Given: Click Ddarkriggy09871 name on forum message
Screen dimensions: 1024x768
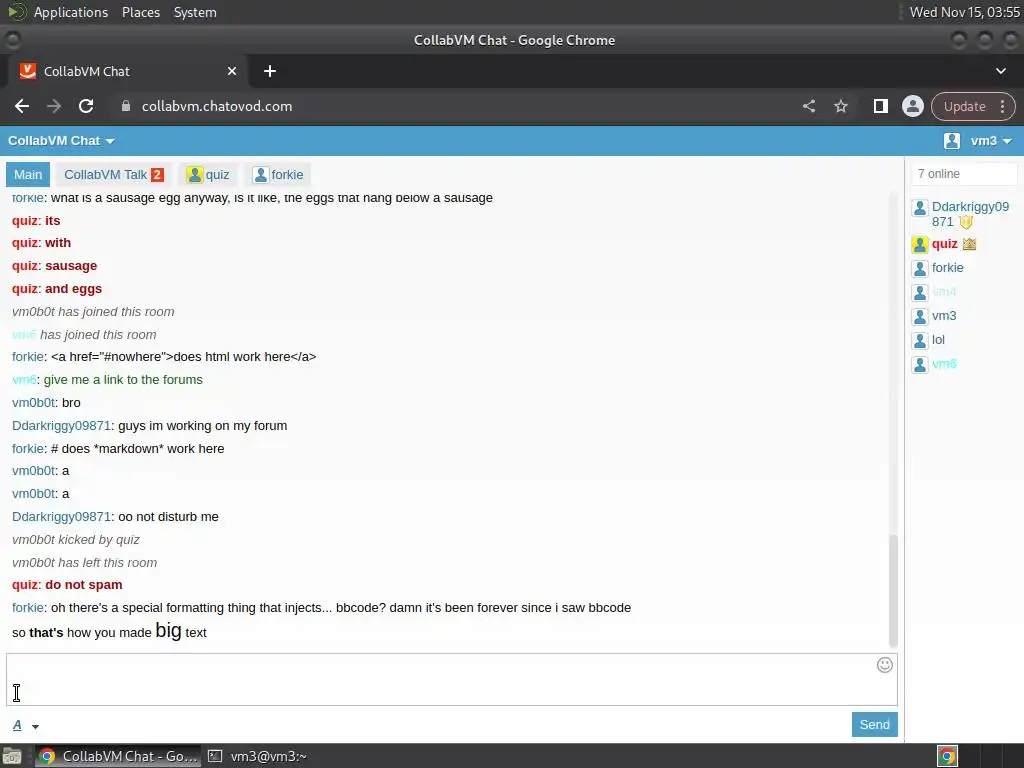Looking at the screenshot, I should [x=61, y=426].
